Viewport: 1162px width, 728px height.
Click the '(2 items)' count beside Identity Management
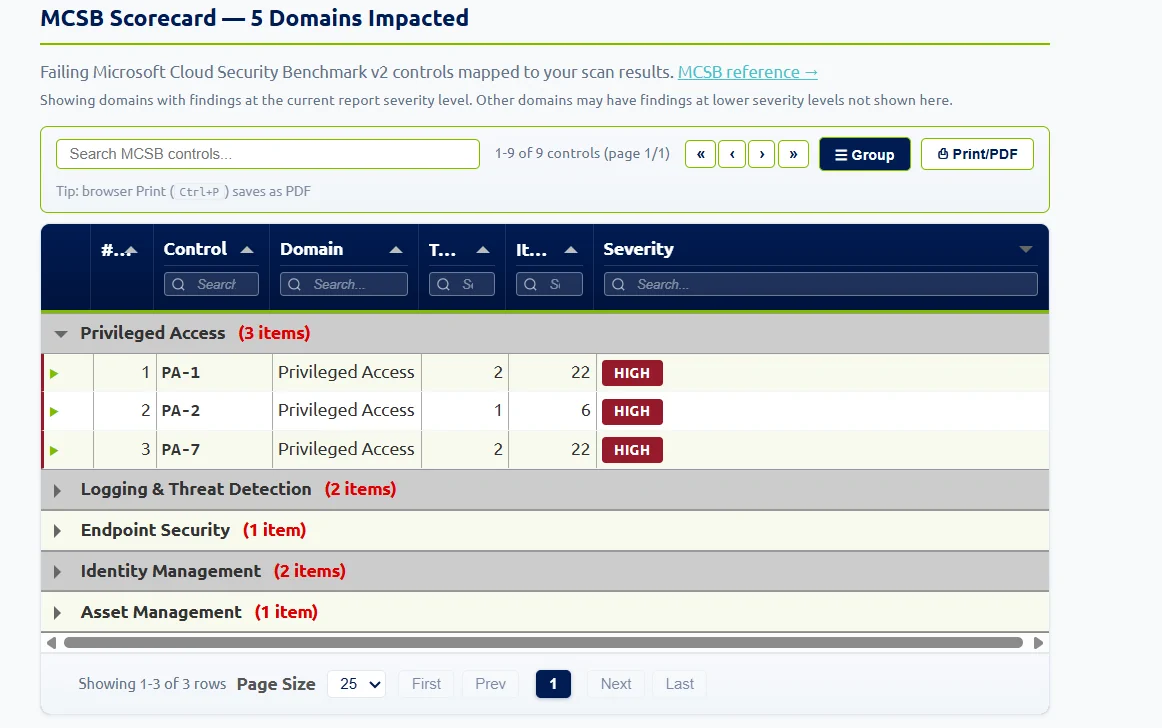[x=310, y=572]
